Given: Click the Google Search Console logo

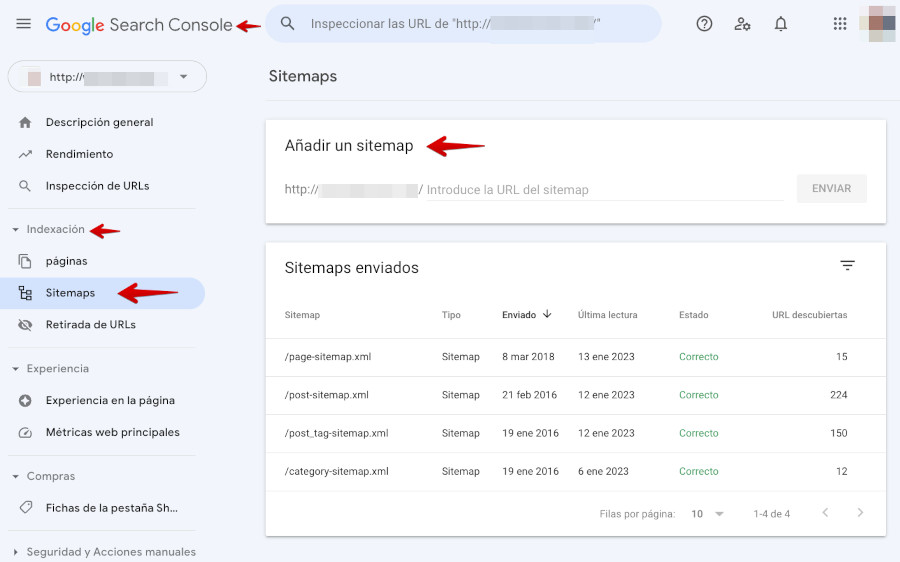Looking at the screenshot, I should point(139,25).
